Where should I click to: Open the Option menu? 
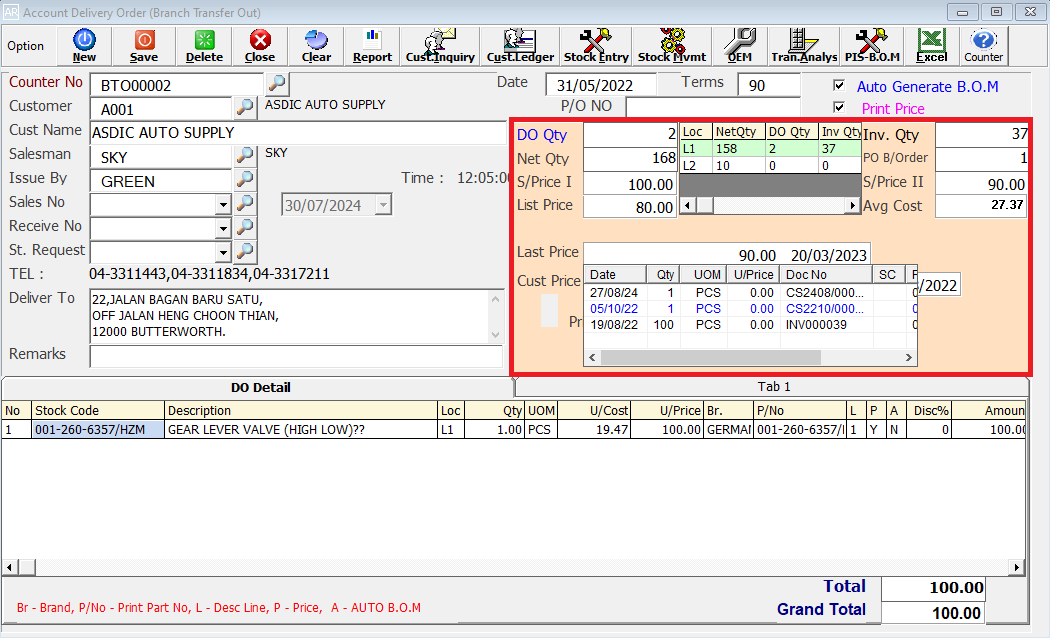(x=25, y=46)
